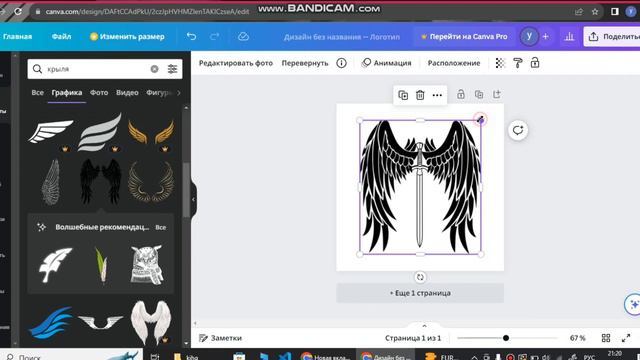Click the Поделиться share button

[x=612, y=36]
